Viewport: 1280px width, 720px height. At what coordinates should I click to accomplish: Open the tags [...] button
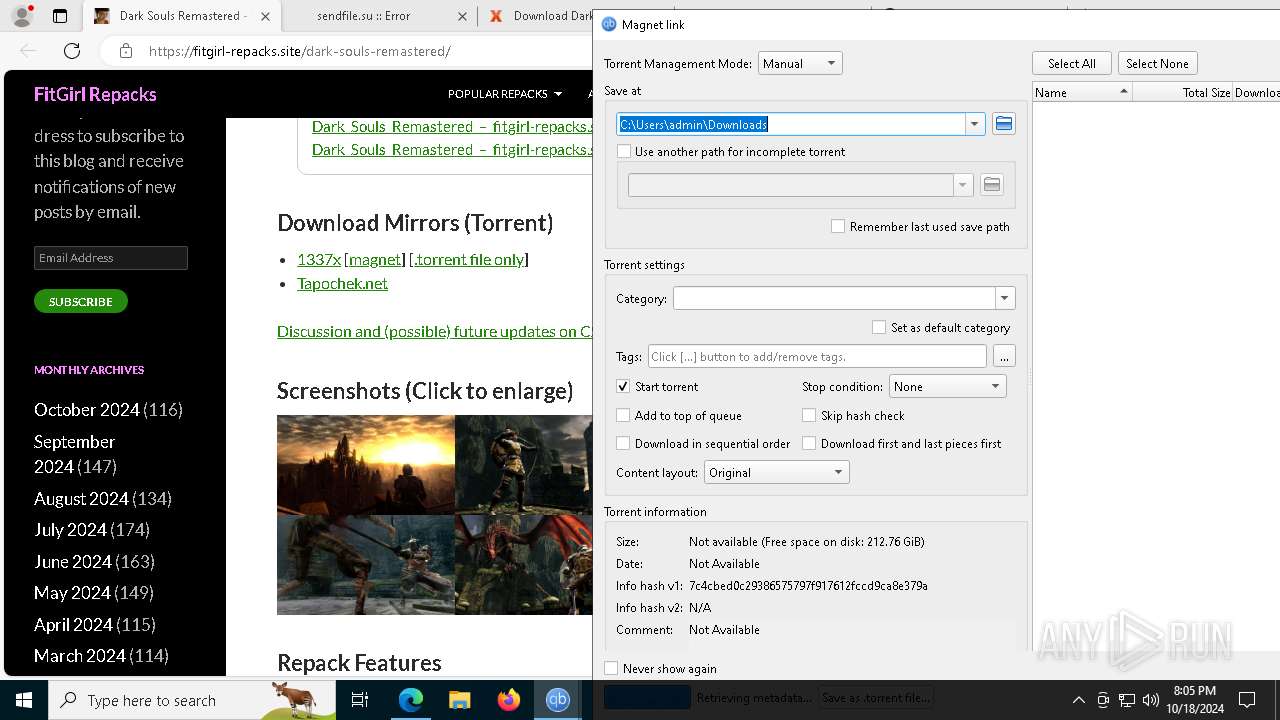click(1004, 356)
